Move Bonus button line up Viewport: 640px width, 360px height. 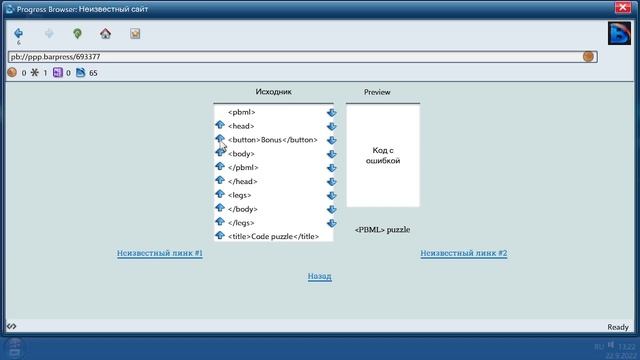[x=220, y=139]
